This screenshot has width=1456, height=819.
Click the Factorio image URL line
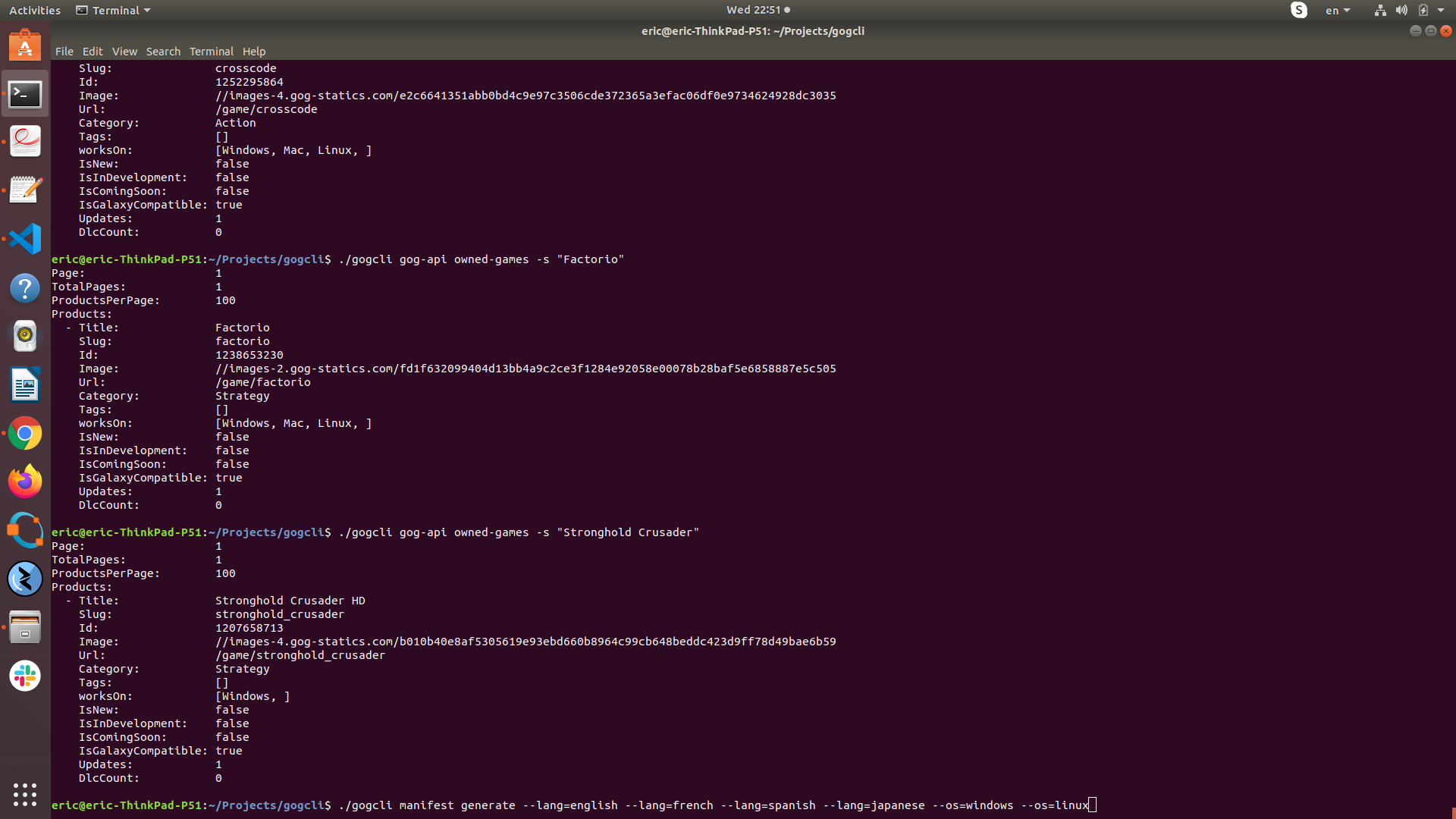[x=526, y=369]
